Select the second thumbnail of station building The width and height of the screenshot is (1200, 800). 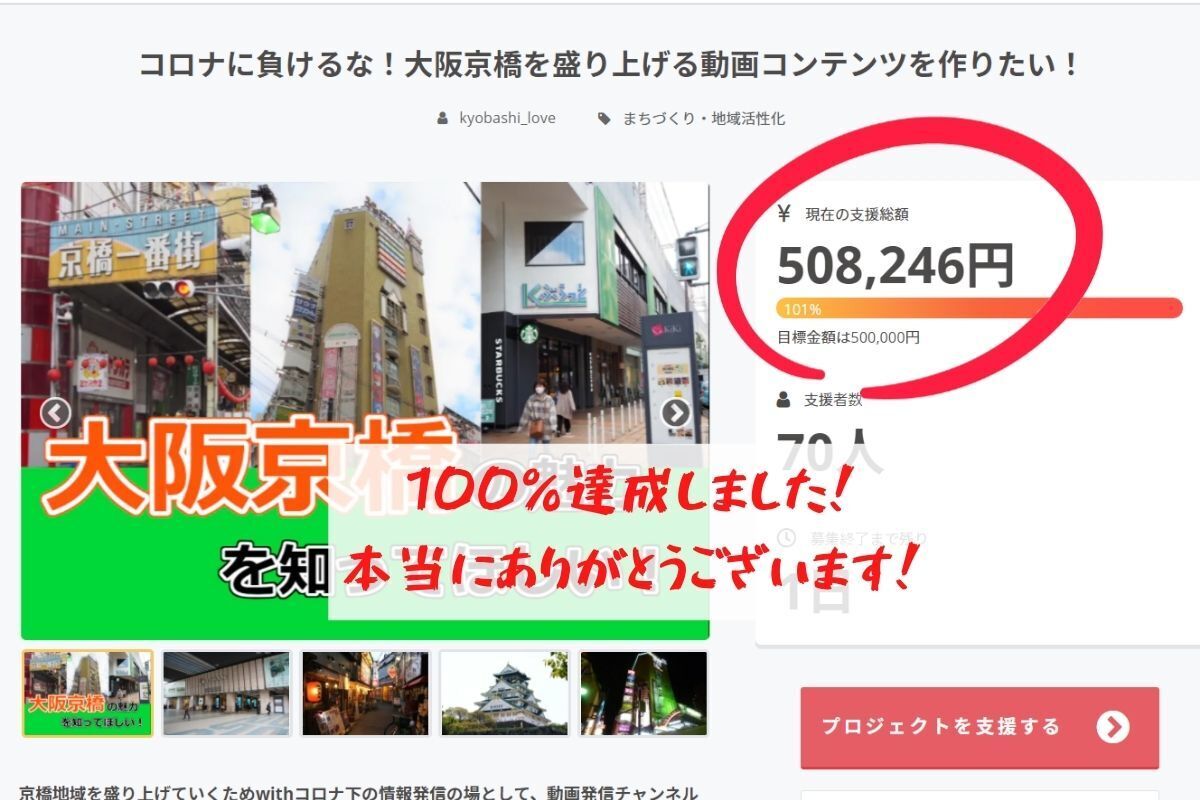pos(227,694)
